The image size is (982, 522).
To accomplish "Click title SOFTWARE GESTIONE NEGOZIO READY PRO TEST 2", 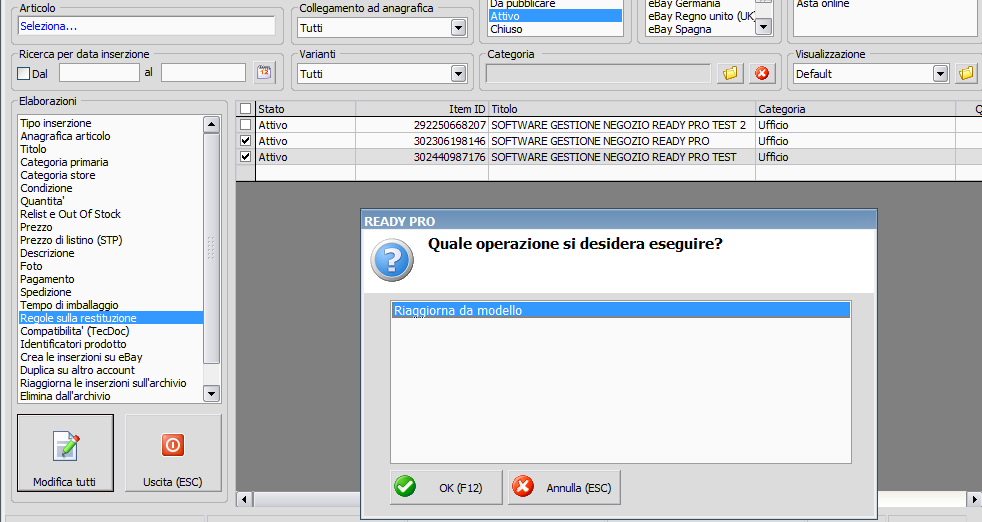I will point(618,125).
